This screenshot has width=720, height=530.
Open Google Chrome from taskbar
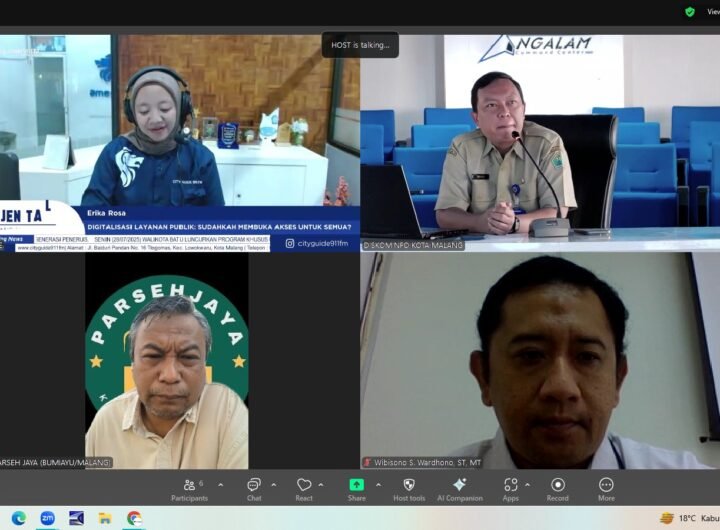pos(134,518)
